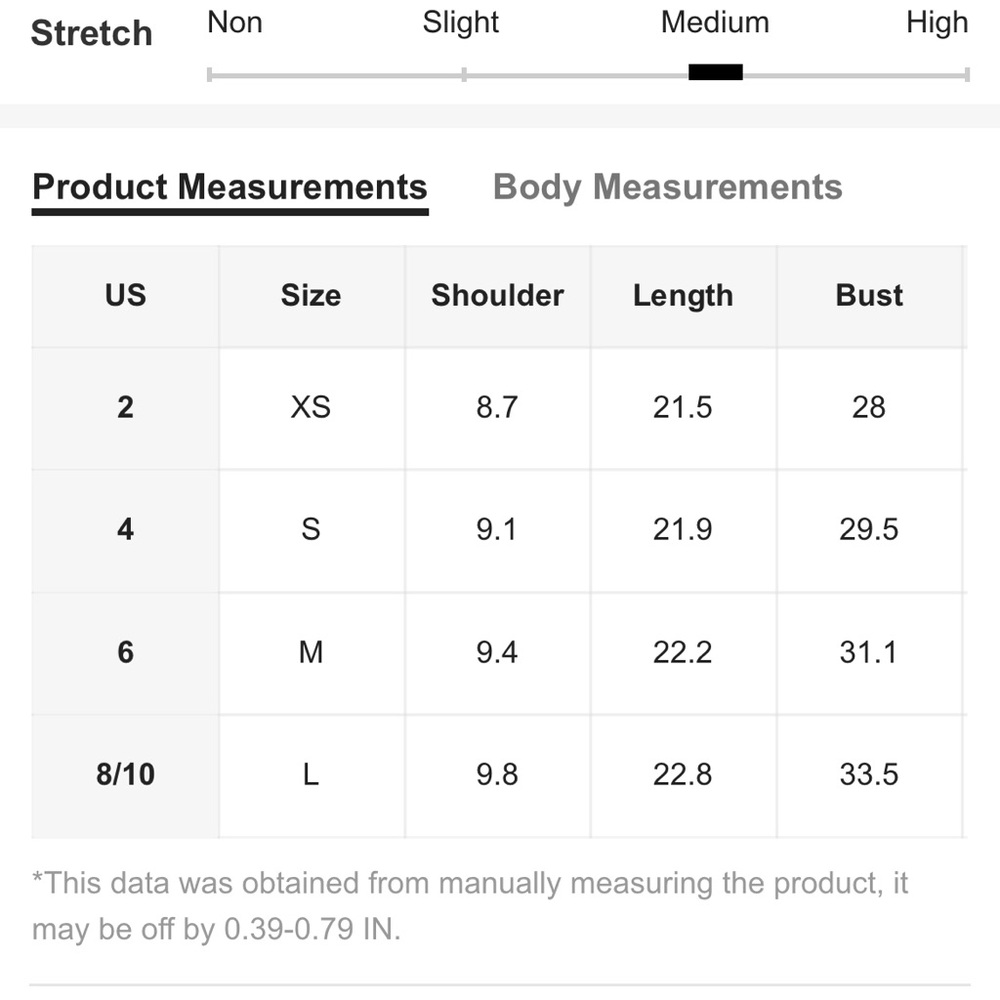Click the Medium stretch indicator on slider
The image size is (1000, 1000).
(715, 72)
